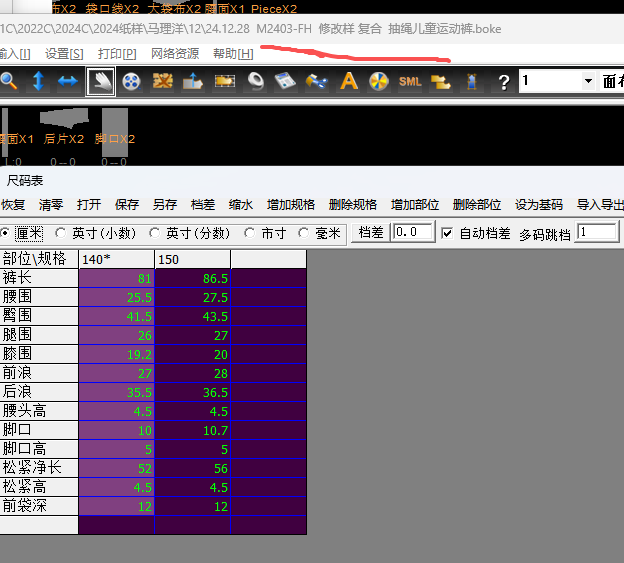Select the vertical double-arrow tool
The height and width of the screenshot is (563, 624).
click(39, 81)
